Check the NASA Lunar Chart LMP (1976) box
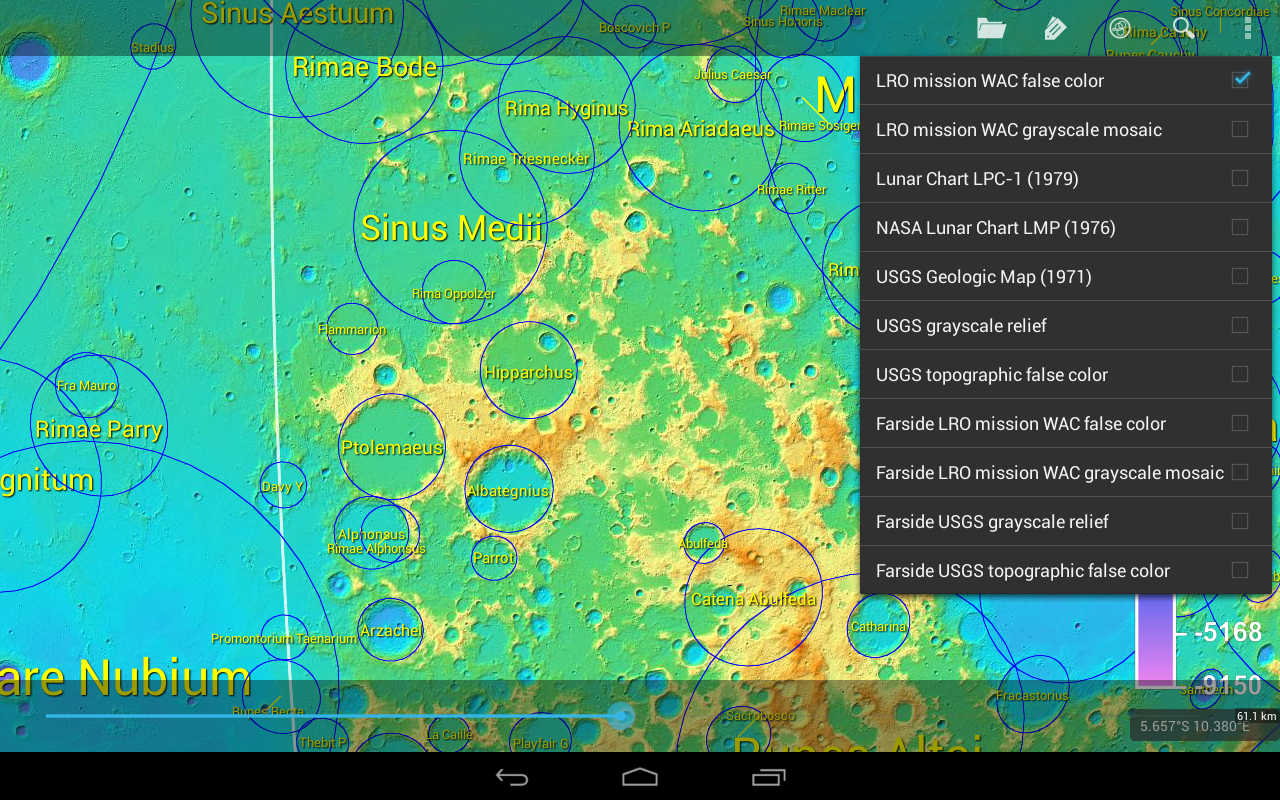 point(1241,226)
